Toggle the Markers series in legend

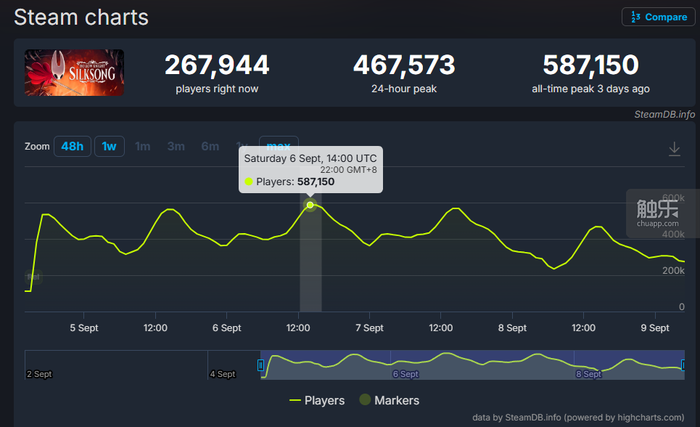[x=396, y=400]
